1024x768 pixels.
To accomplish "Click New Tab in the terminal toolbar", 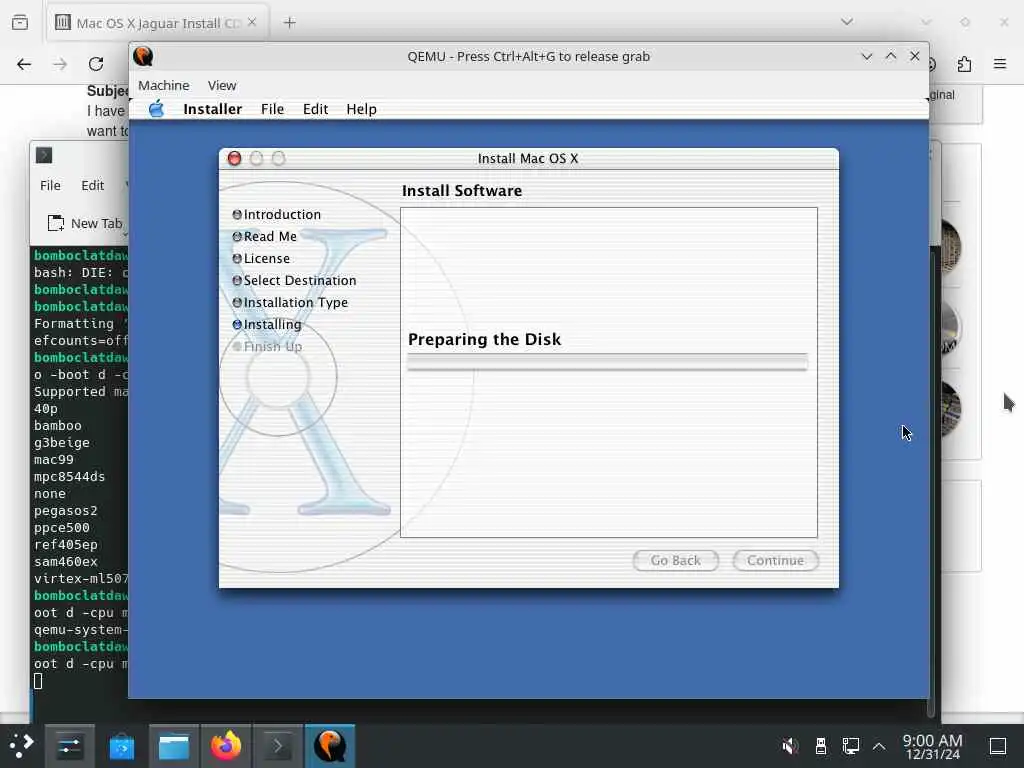I will pyautogui.click(x=85, y=223).
